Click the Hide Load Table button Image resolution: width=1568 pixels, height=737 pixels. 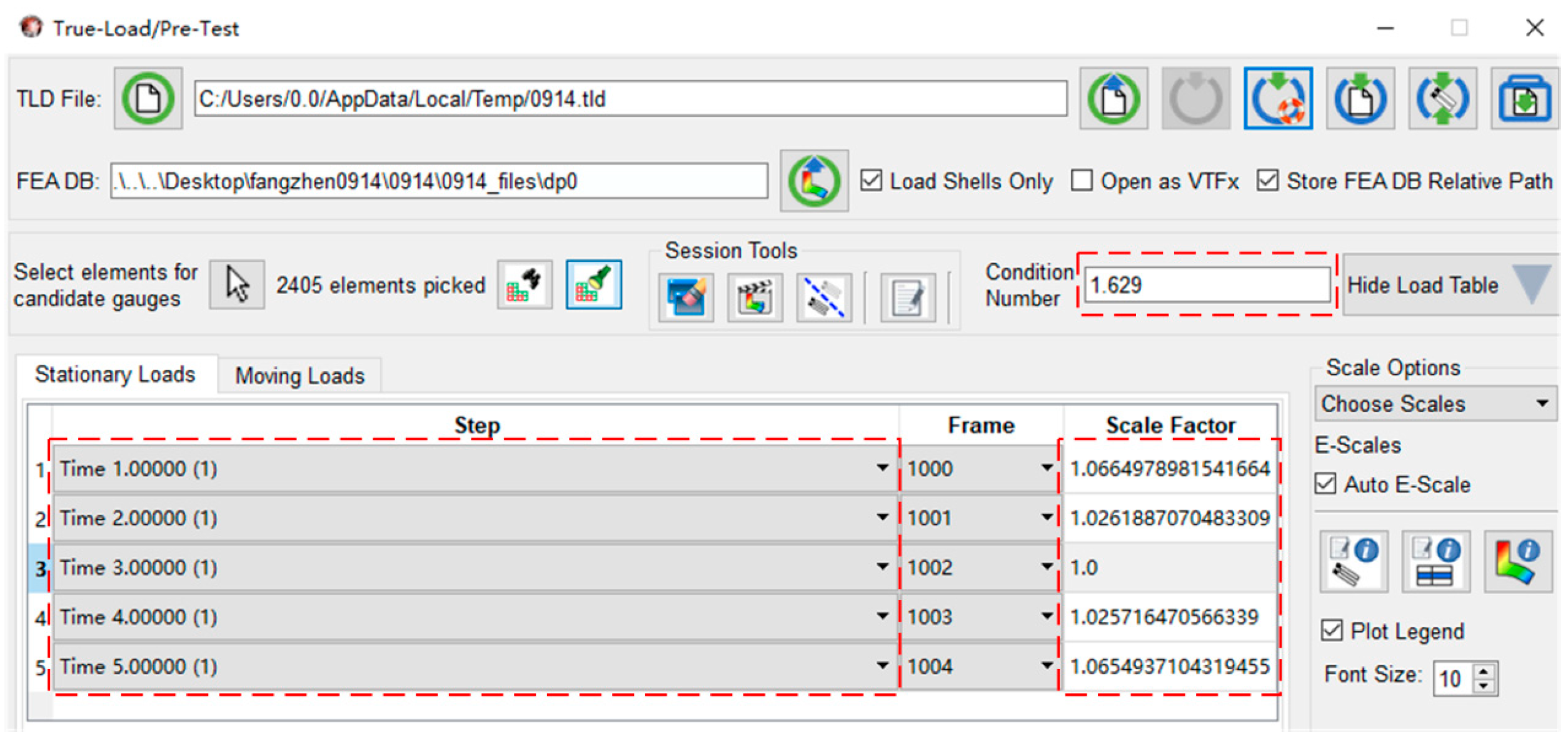1447,285
